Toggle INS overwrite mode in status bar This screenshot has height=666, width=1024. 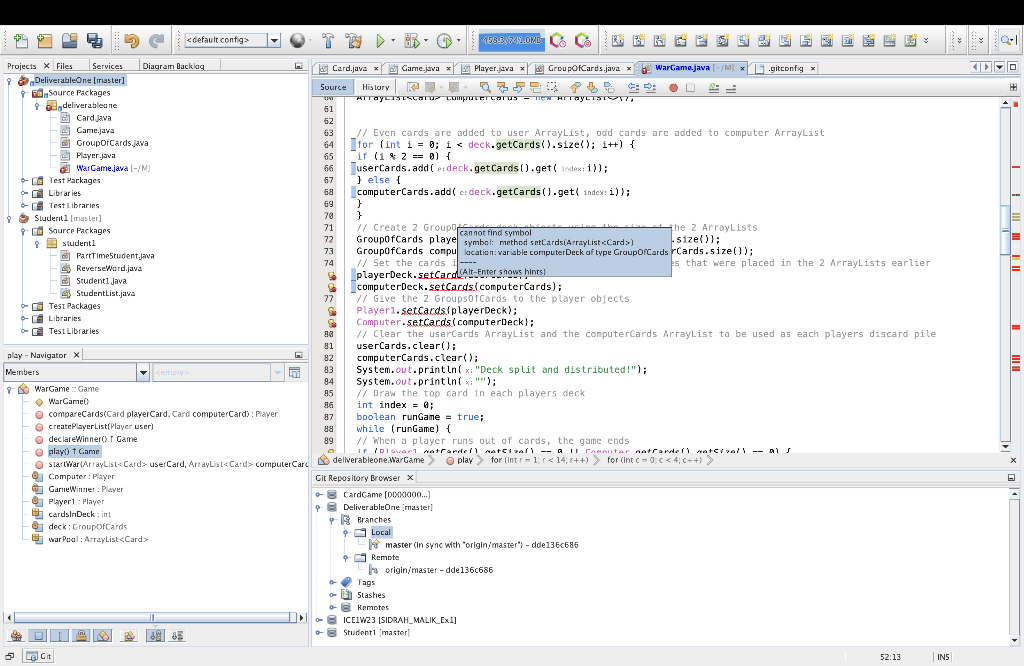(942, 656)
